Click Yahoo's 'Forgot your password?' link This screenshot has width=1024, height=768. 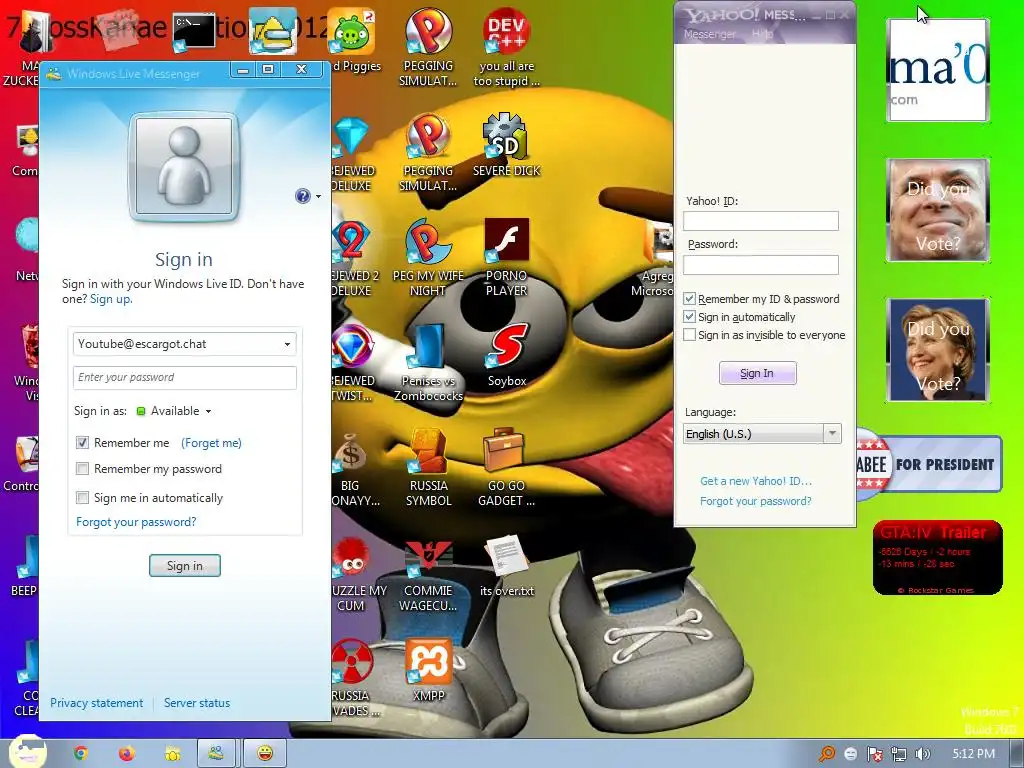tap(756, 501)
